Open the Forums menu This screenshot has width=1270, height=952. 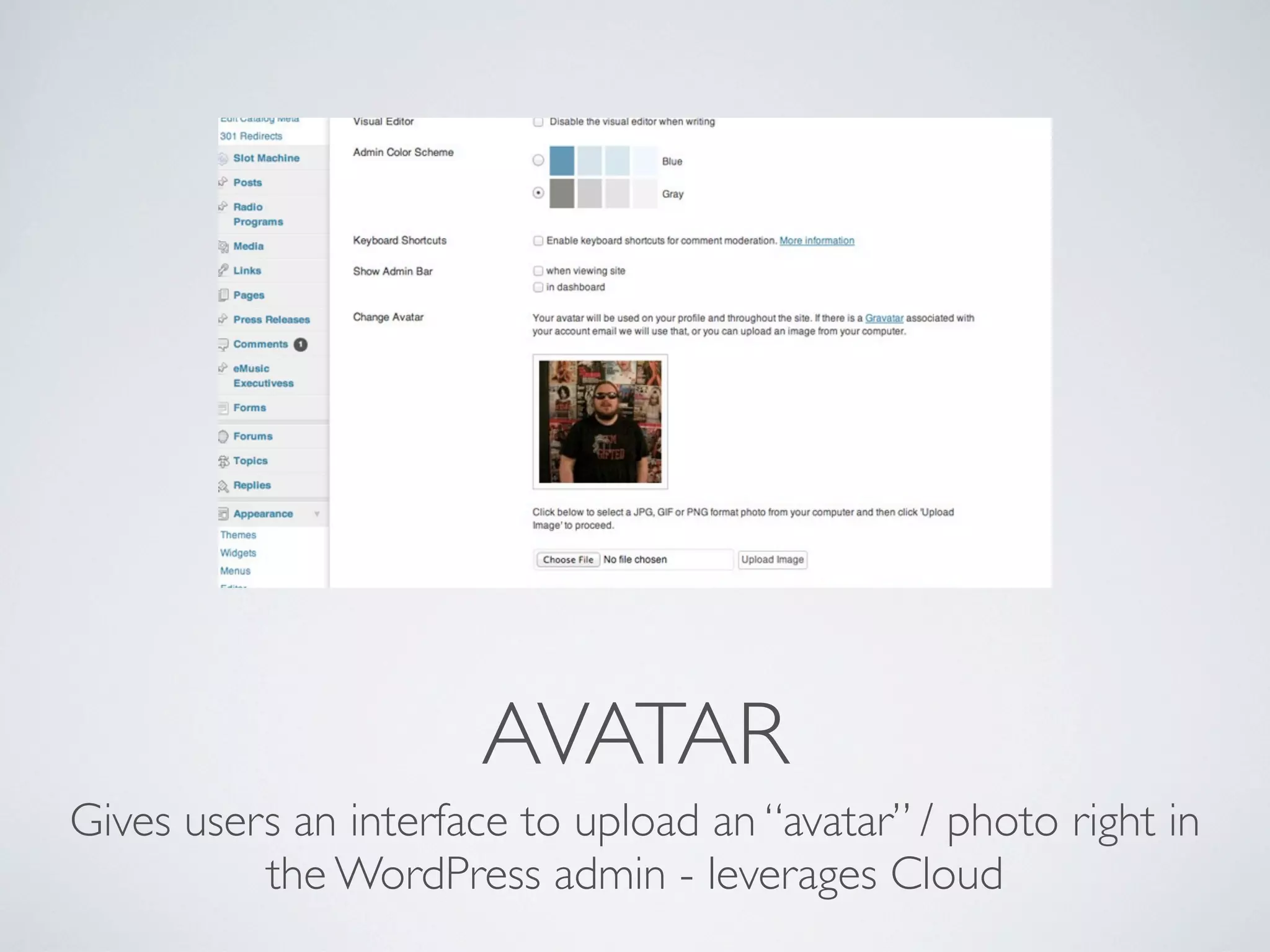tap(253, 436)
